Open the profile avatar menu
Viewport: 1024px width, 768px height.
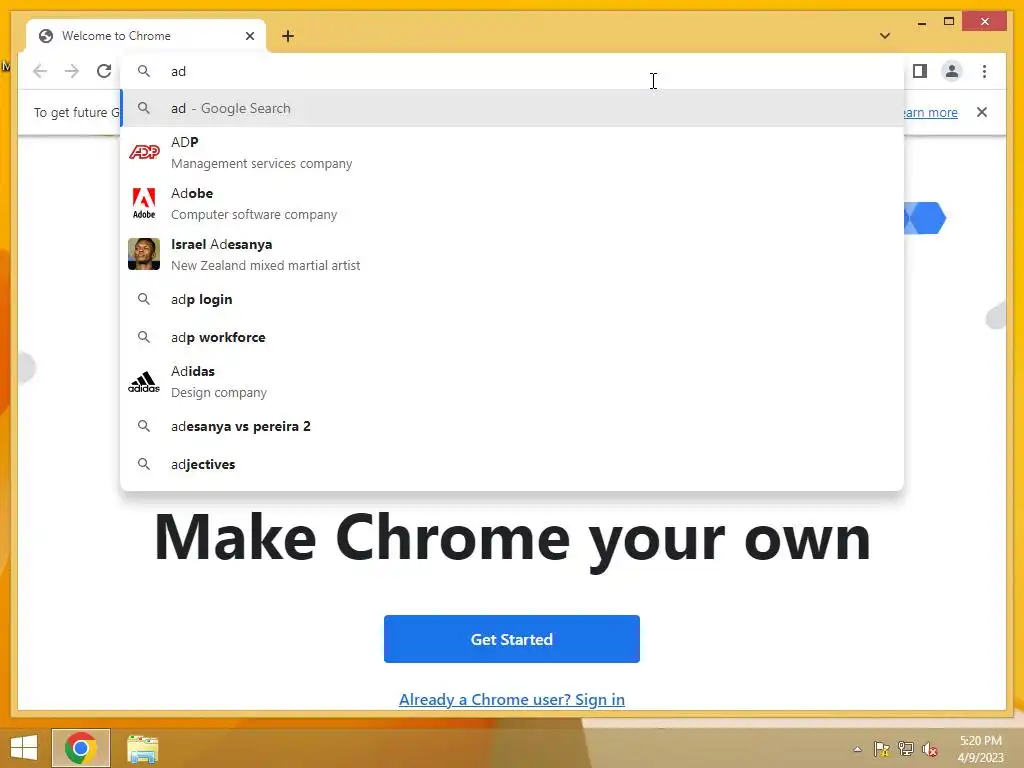[x=952, y=71]
